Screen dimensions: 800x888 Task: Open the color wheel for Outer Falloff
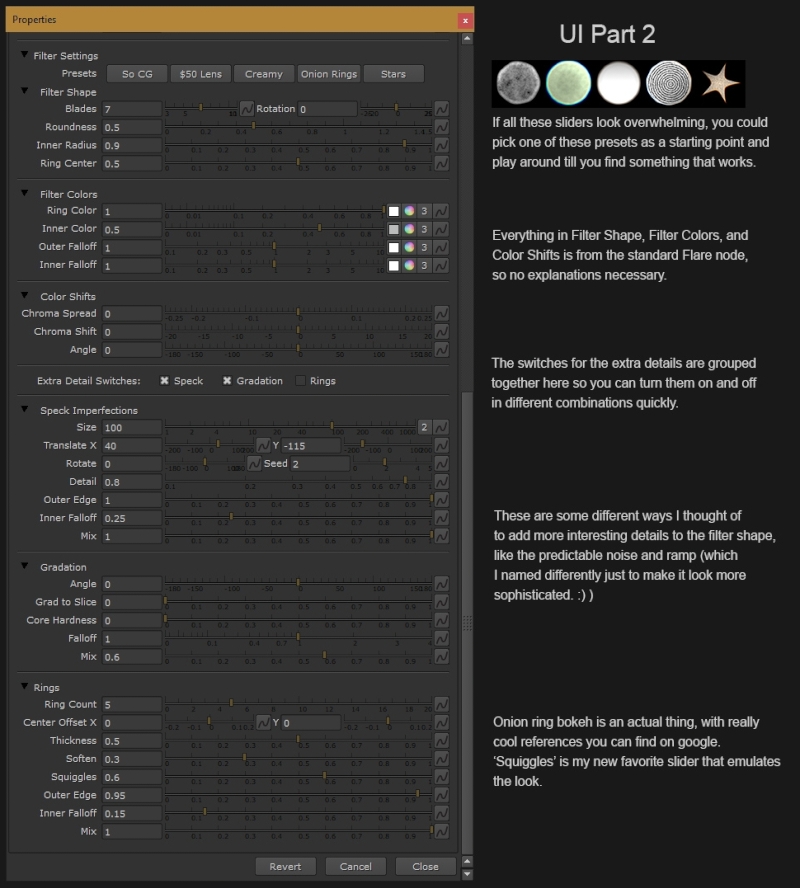pyautogui.click(x=409, y=247)
